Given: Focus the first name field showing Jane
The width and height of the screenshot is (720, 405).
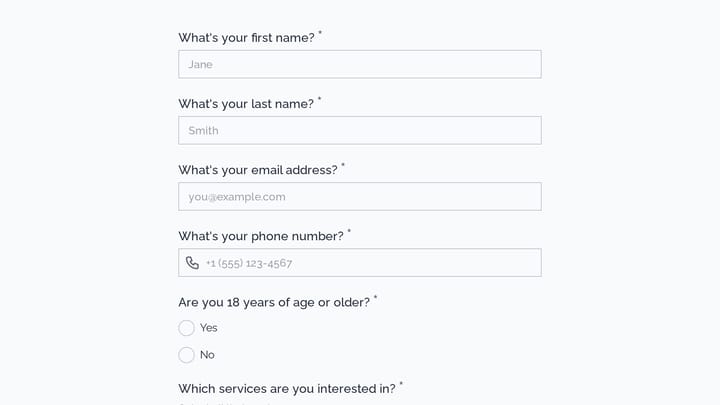Looking at the screenshot, I should (x=360, y=64).
